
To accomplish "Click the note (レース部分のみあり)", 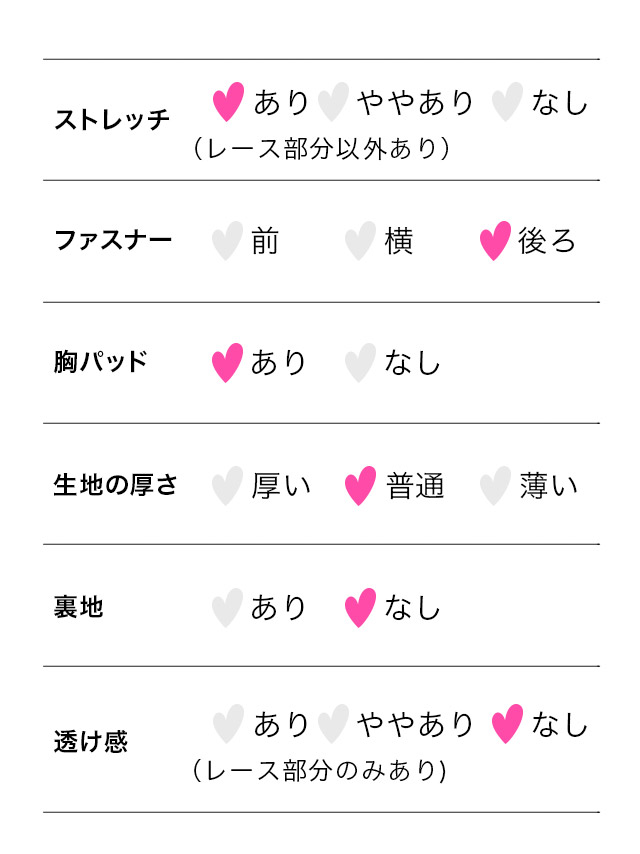I will (320, 771).
